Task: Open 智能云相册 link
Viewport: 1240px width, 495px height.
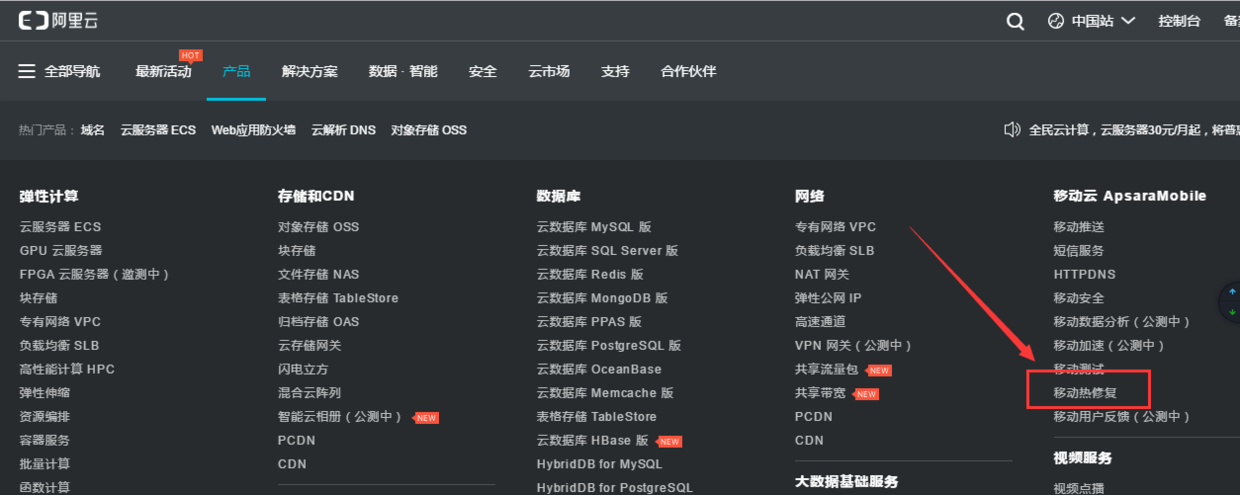Action: 340,417
